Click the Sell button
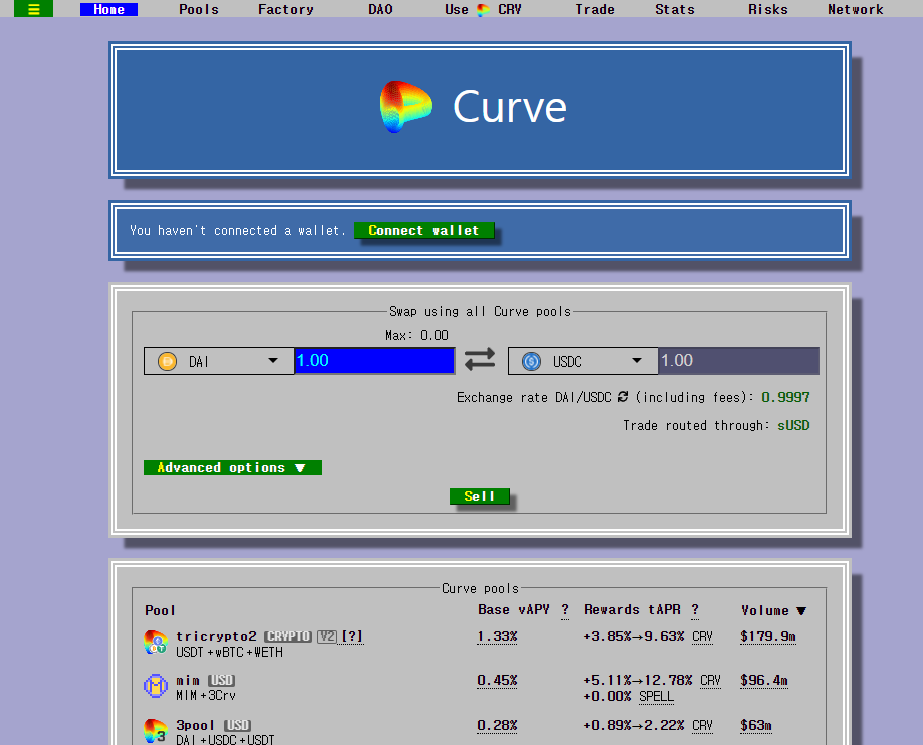This screenshot has height=745, width=923. pos(480,496)
